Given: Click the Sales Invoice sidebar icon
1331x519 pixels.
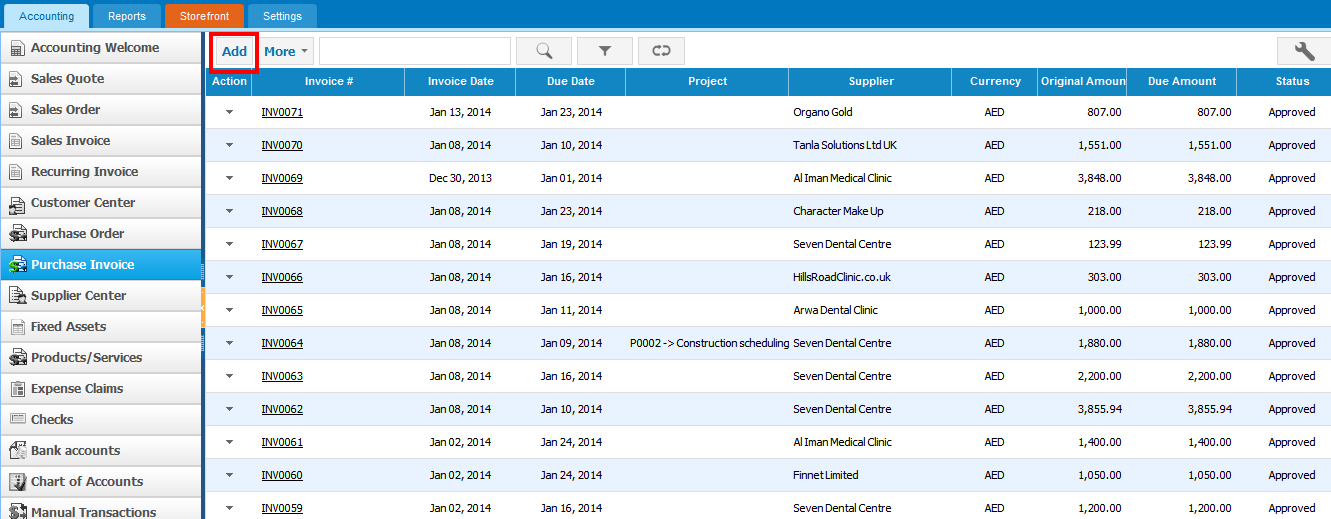Looking at the screenshot, I should (x=16, y=141).
